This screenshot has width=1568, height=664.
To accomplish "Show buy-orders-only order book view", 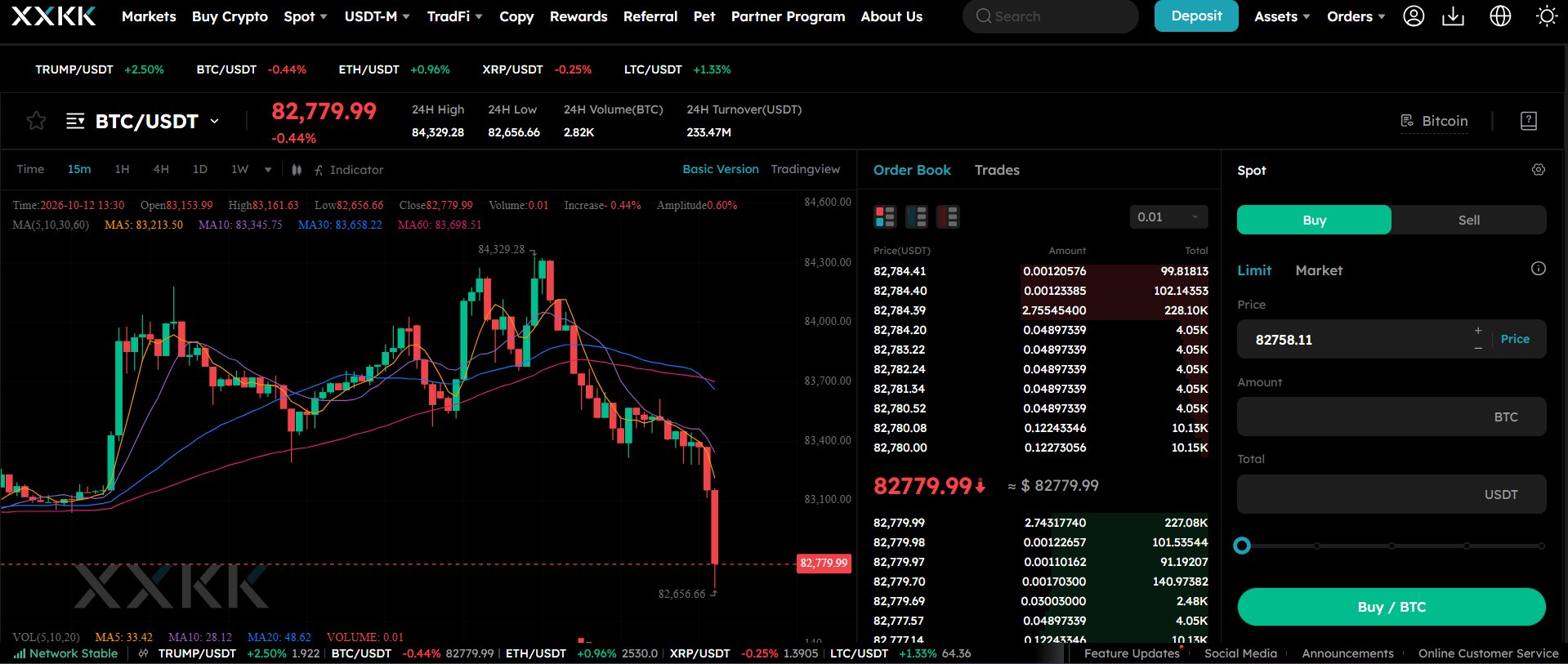I will click(917, 216).
